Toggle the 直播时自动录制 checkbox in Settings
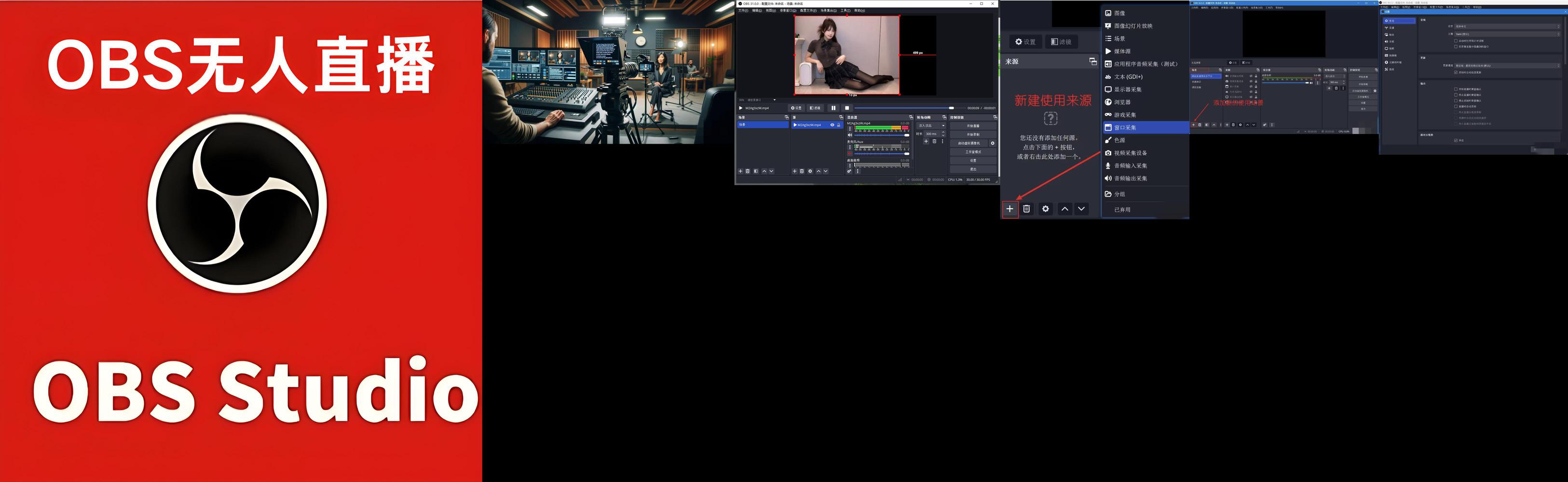Viewport: 1568px width, 482px height. [x=1456, y=107]
